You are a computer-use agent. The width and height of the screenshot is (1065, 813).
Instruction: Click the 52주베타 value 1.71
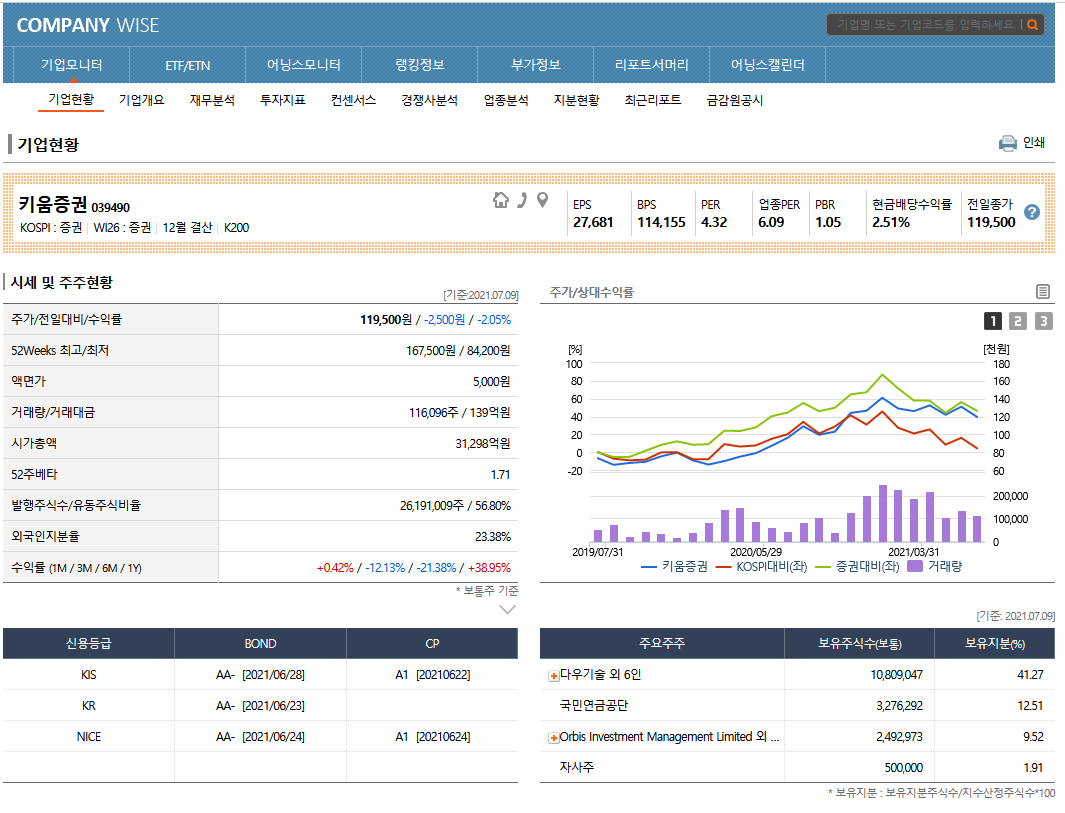500,475
